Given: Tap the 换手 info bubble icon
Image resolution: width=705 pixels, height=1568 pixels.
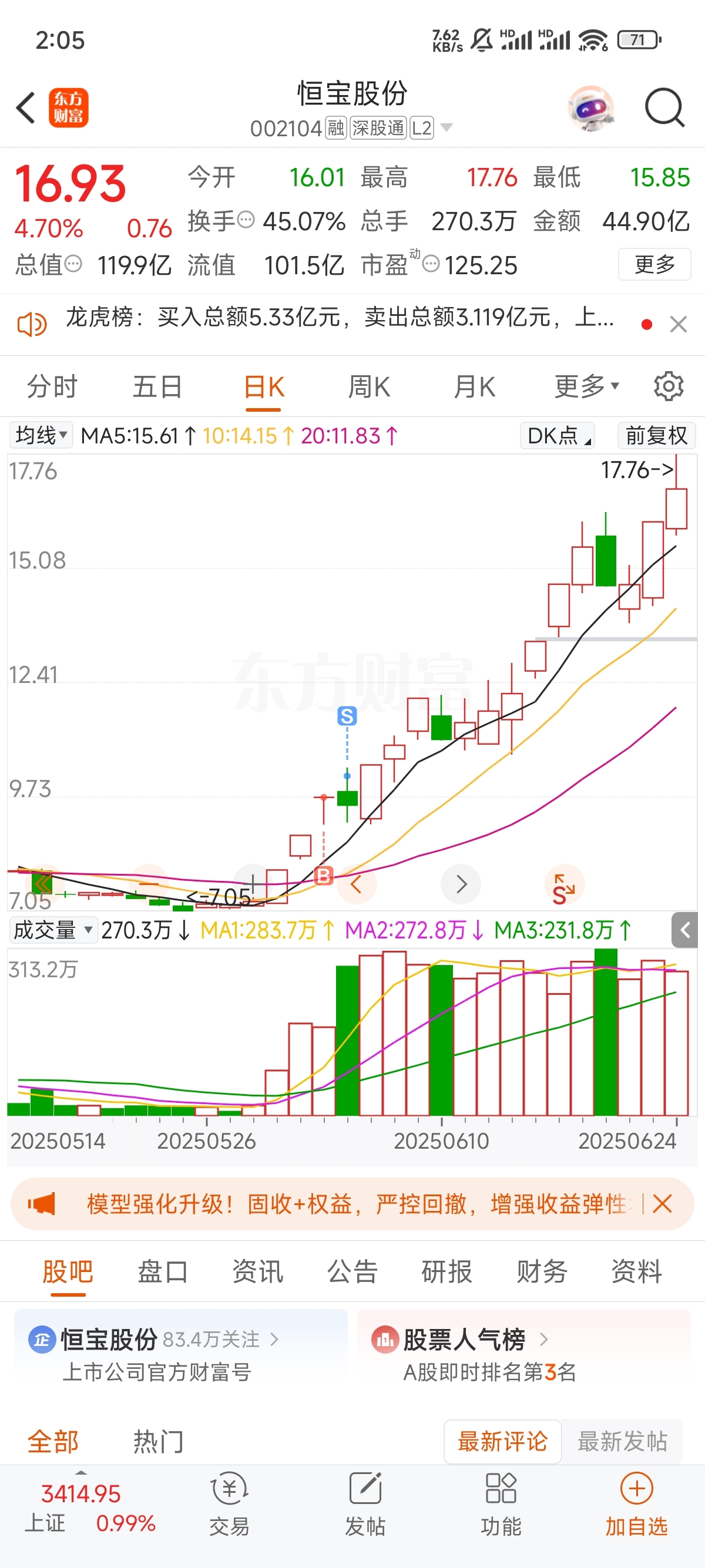Looking at the screenshot, I should pyautogui.click(x=246, y=220).
